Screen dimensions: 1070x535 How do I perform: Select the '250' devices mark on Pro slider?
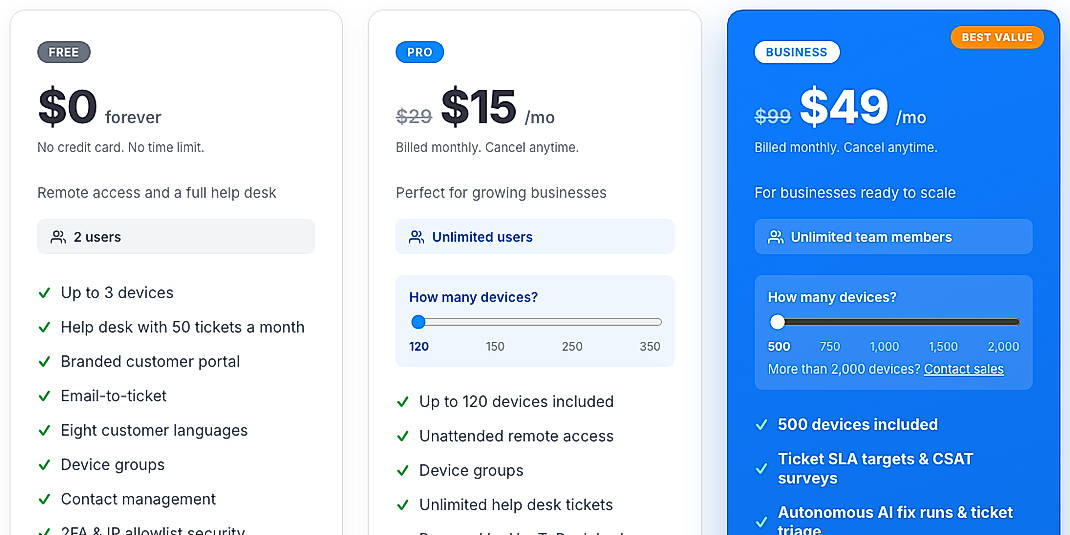click(572, 347)
